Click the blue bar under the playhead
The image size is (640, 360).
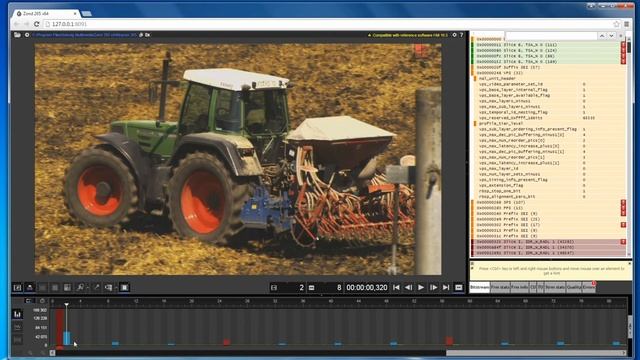tap(67, 338)
